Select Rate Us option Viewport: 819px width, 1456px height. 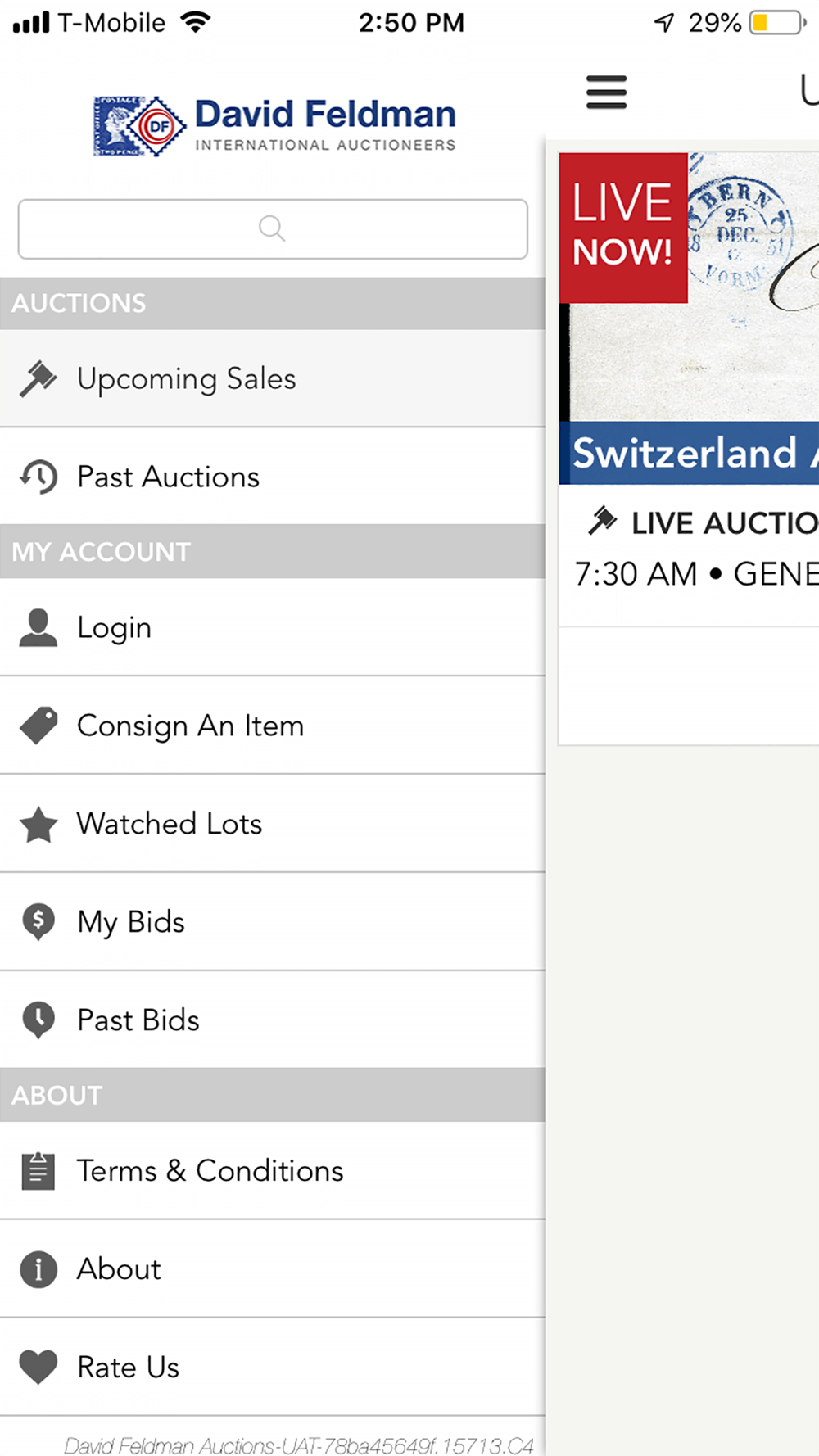(x=273, y=1367)
